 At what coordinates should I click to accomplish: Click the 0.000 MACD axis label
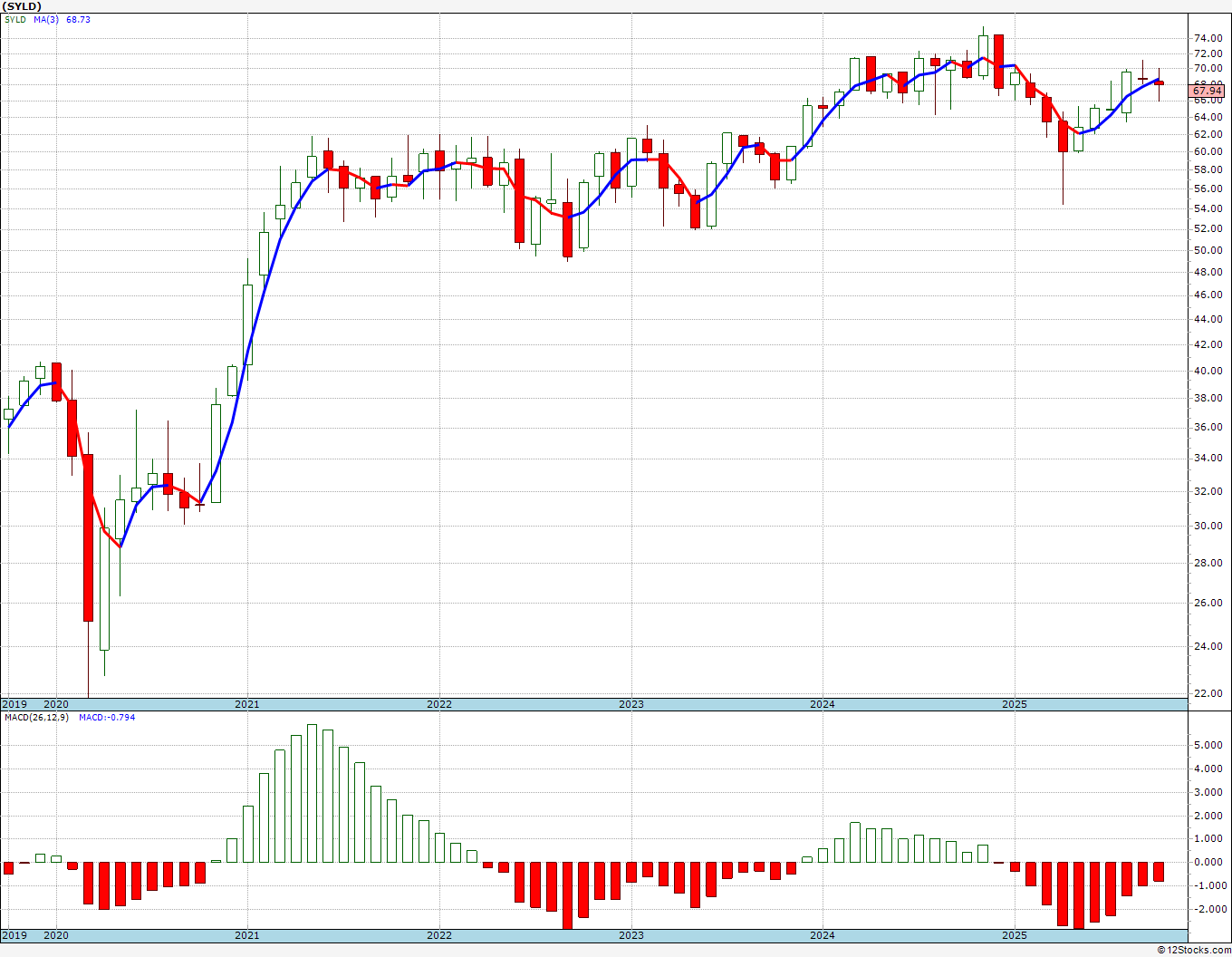pyautogui.click(x=1210, y=862)
